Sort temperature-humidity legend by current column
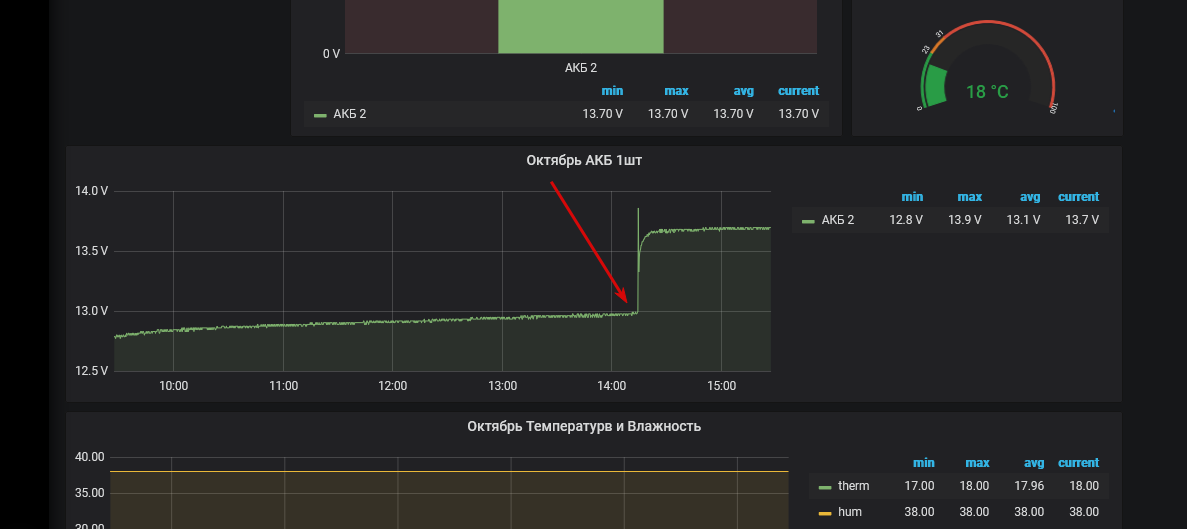 1078,463
